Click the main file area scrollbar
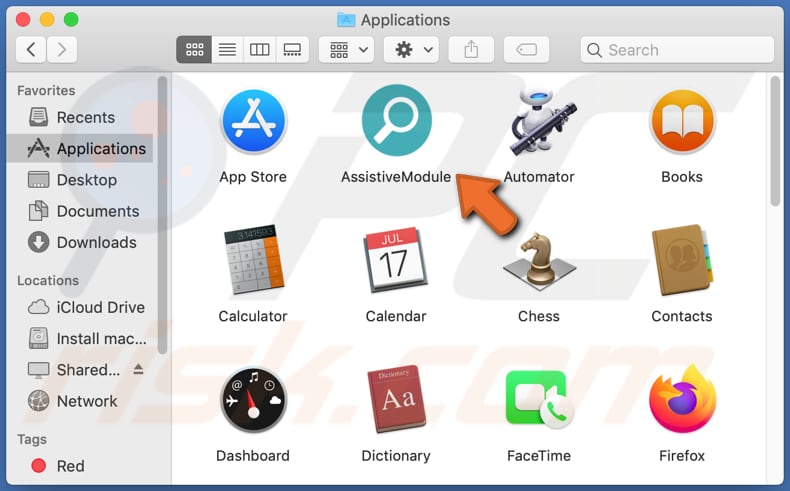This screenshot has height=491, width=790. [775, 141]
